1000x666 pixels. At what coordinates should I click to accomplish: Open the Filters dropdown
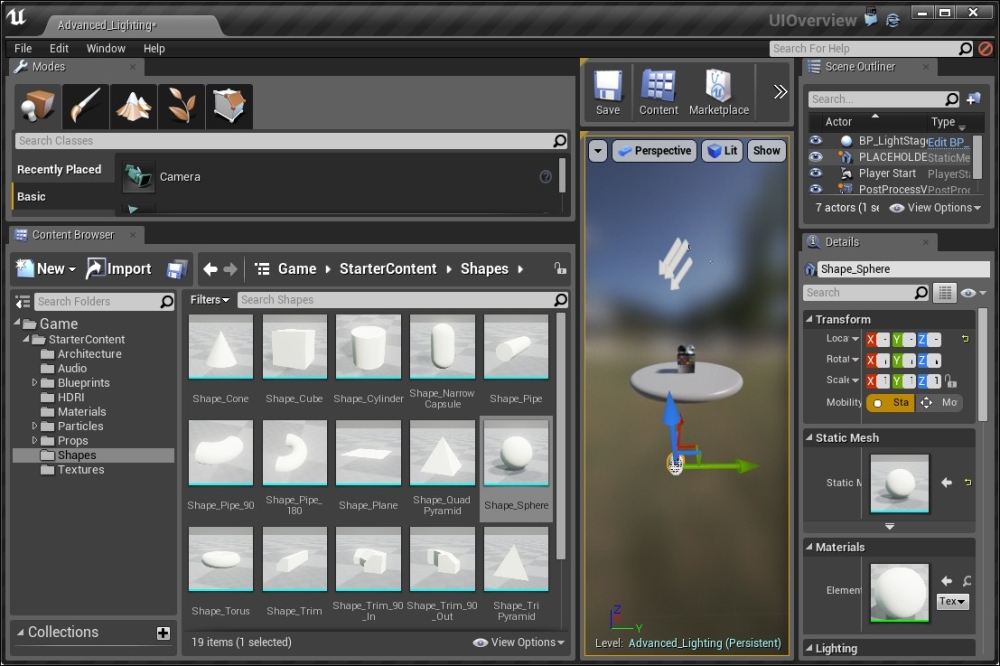[x=210, y=300]
